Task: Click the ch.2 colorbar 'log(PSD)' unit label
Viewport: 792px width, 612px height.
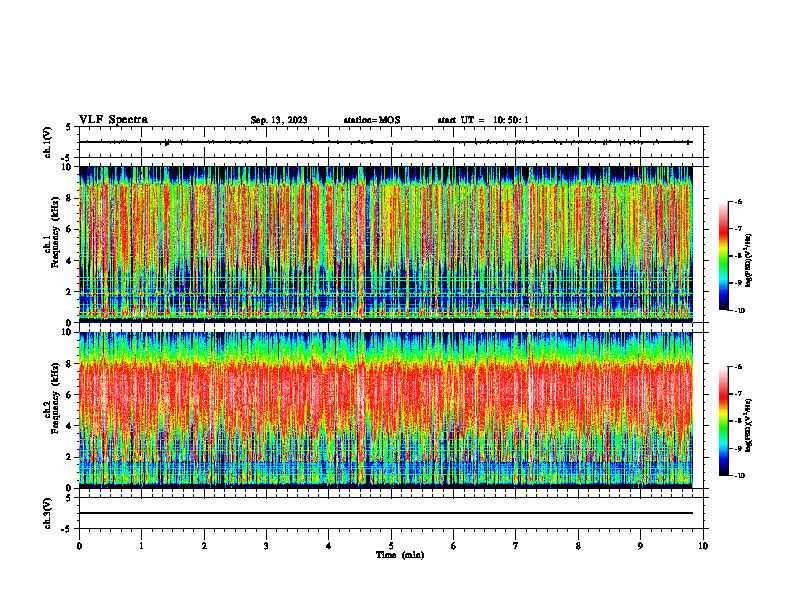Action: (x=749, y=425)
